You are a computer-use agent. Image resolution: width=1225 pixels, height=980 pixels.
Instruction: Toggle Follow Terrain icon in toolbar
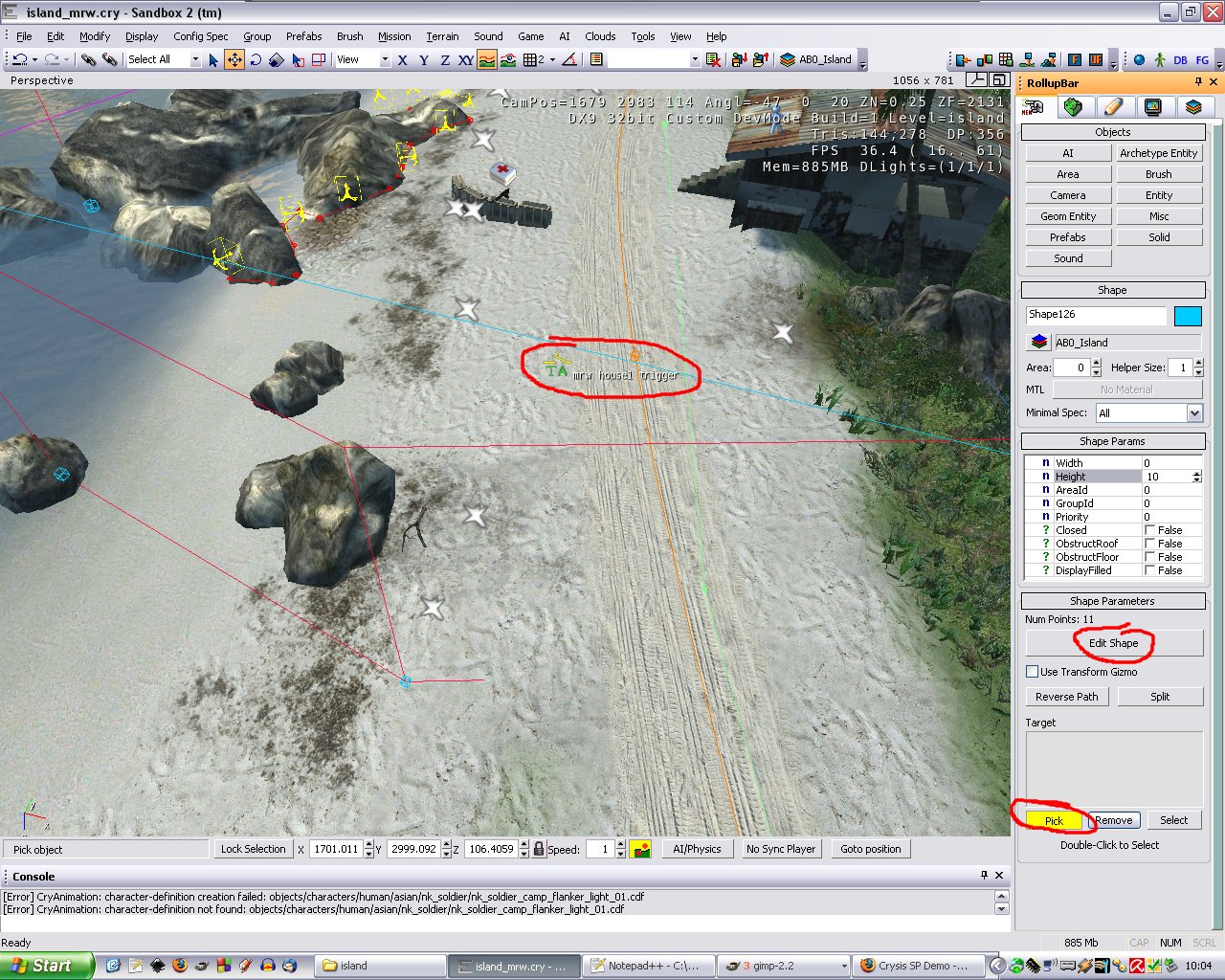coord(487,59)
